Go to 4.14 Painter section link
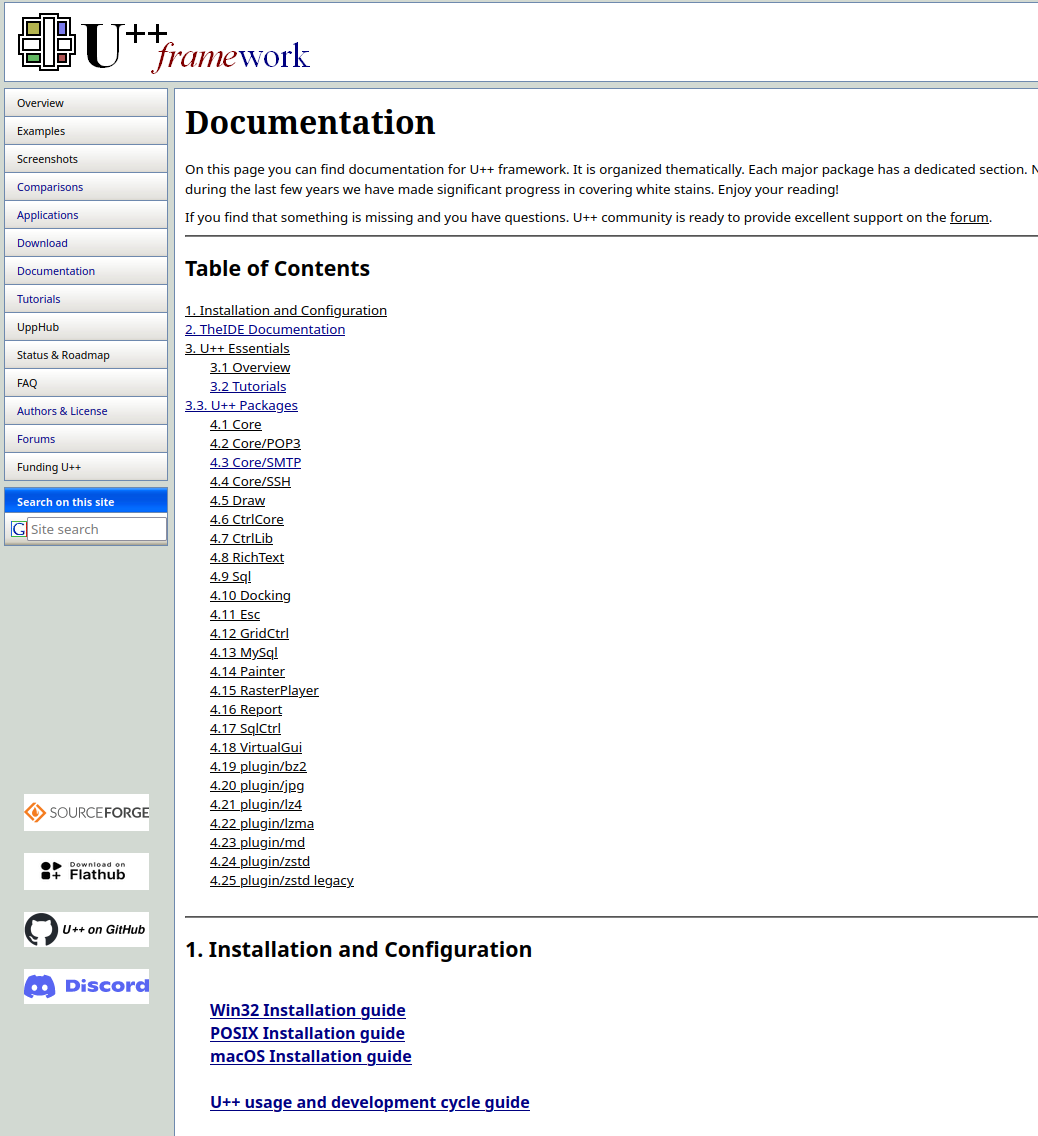 (247, 671)
